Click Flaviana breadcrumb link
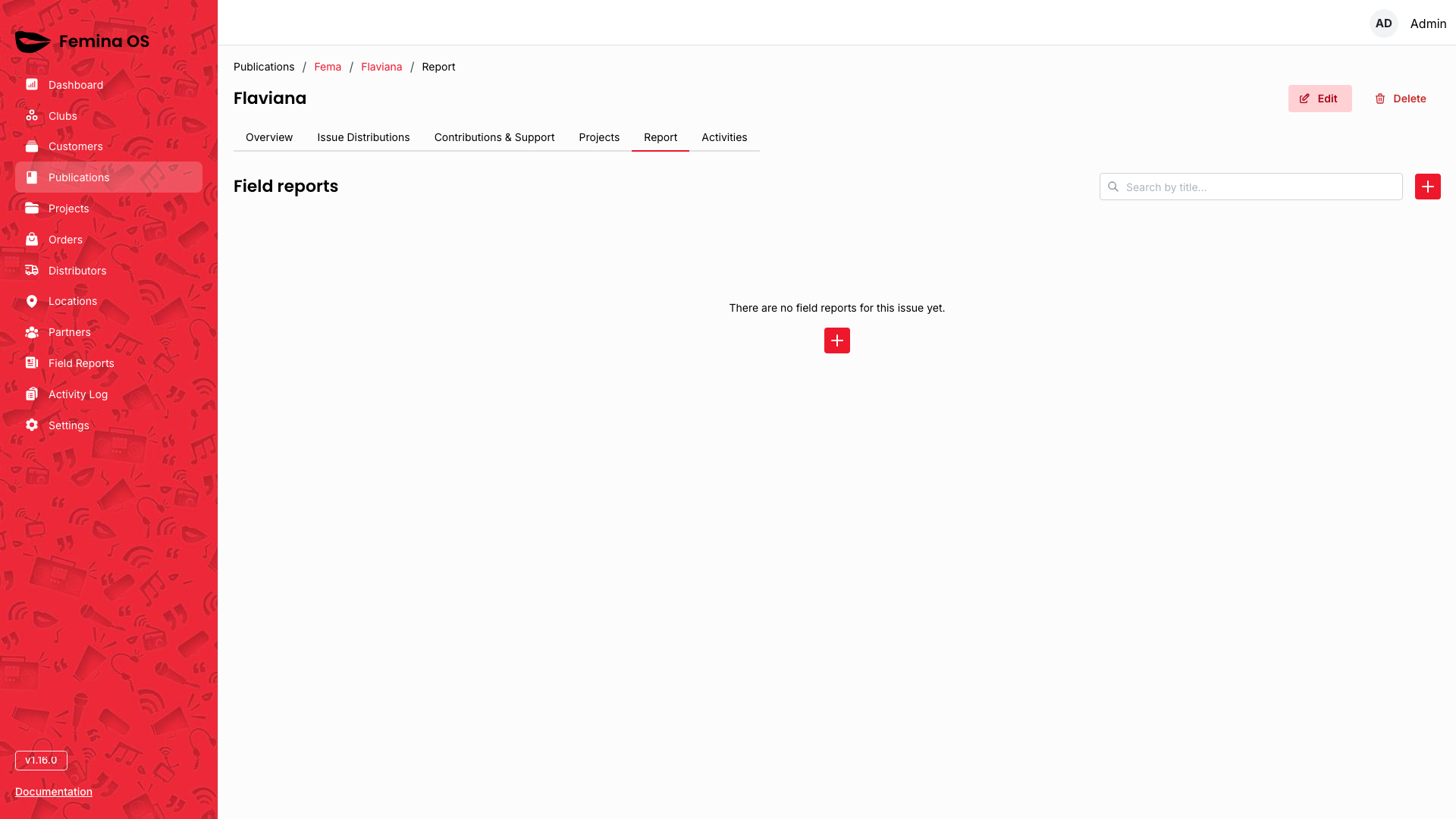 tap(381, 67)
